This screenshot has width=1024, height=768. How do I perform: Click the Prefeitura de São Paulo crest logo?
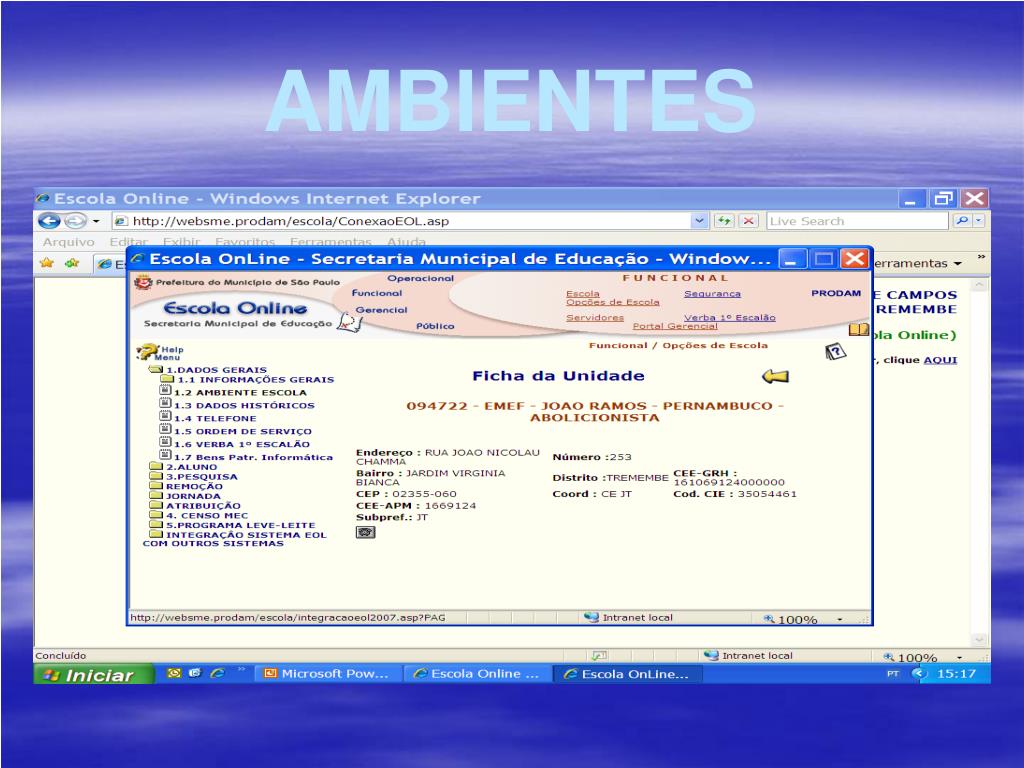[x=142, y=282]
